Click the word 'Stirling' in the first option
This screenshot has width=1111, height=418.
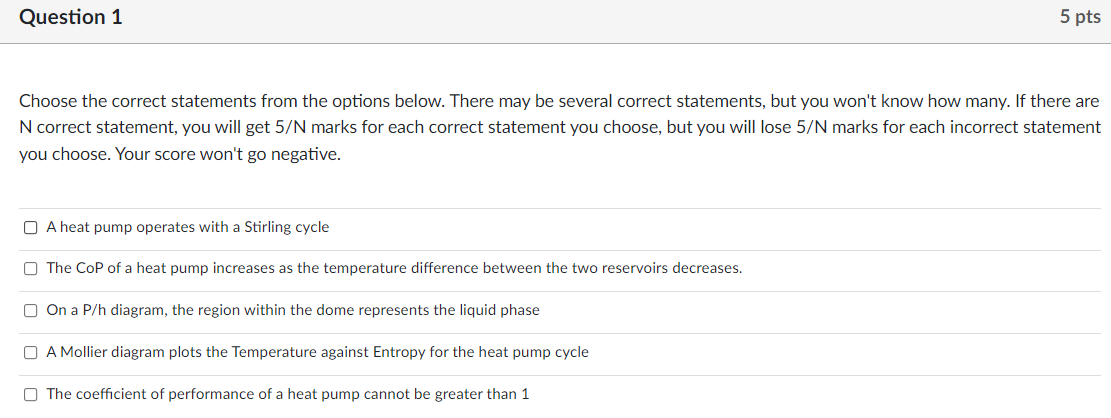(x=266, y=227)
